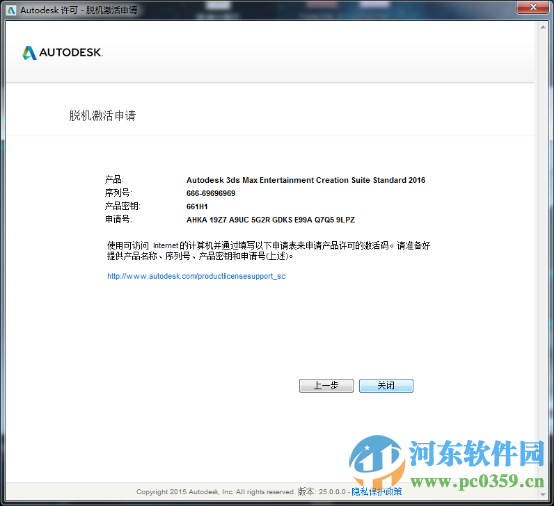Click the Autodesk title bar icon

coord(12,10)
